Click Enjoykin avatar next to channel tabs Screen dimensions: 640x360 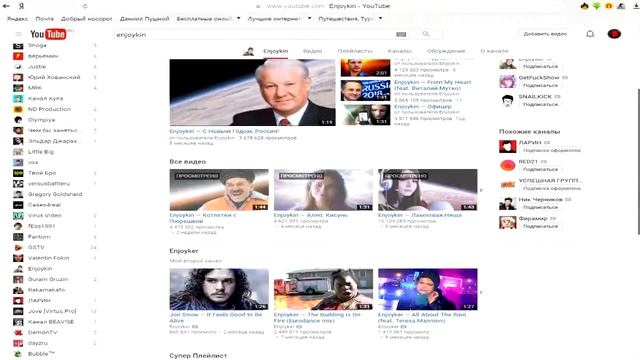(x=248, y=51)
